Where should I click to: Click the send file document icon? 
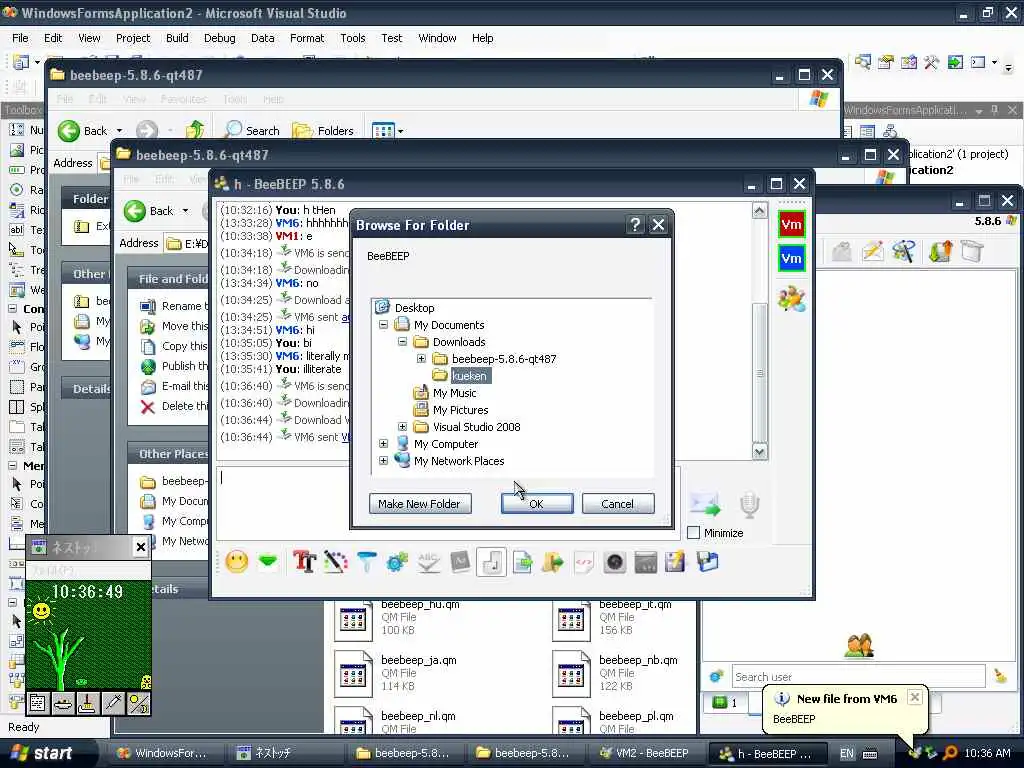522,562
